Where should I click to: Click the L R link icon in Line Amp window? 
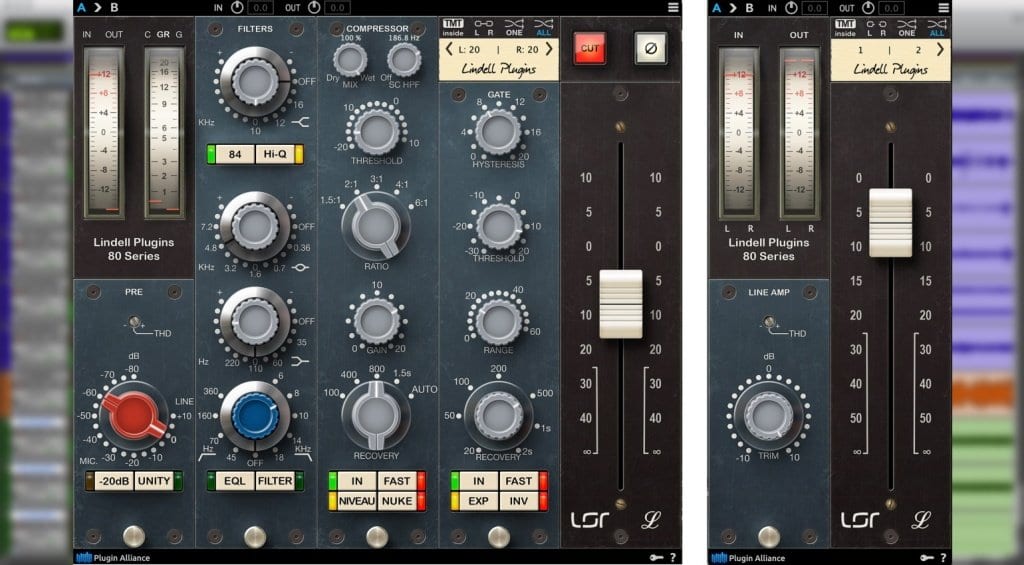click(x=876, y=27)
